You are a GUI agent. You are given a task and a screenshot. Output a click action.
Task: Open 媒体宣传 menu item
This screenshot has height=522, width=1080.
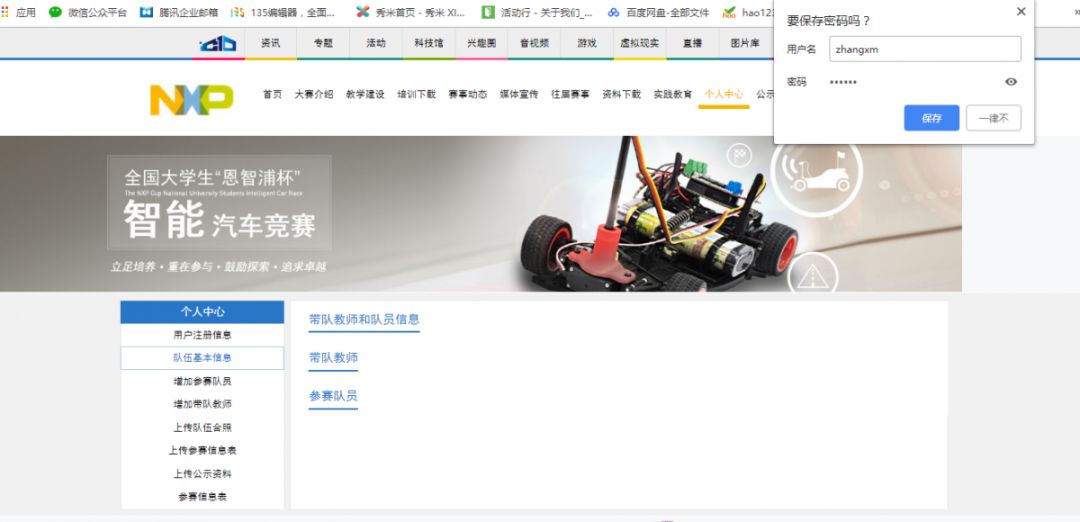[x=519, y=95]
